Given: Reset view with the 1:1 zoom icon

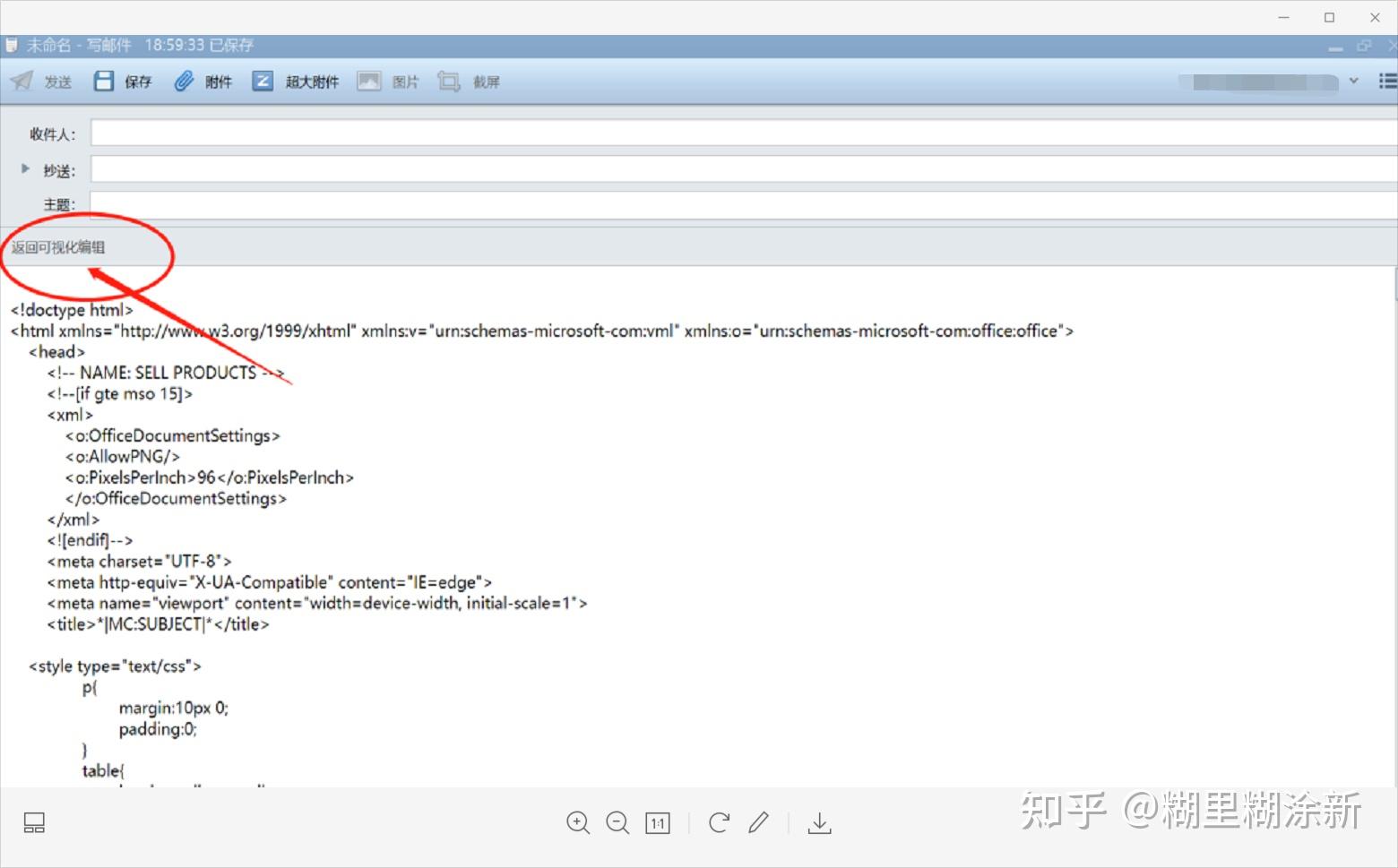Looking at the screenshot, I should (657, 822).
